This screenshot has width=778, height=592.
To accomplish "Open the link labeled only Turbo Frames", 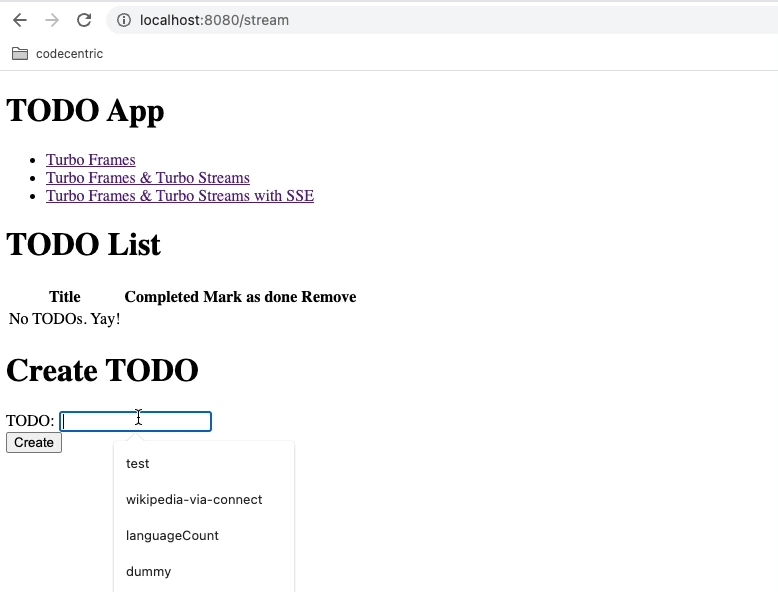I will (x=90, y=160).
